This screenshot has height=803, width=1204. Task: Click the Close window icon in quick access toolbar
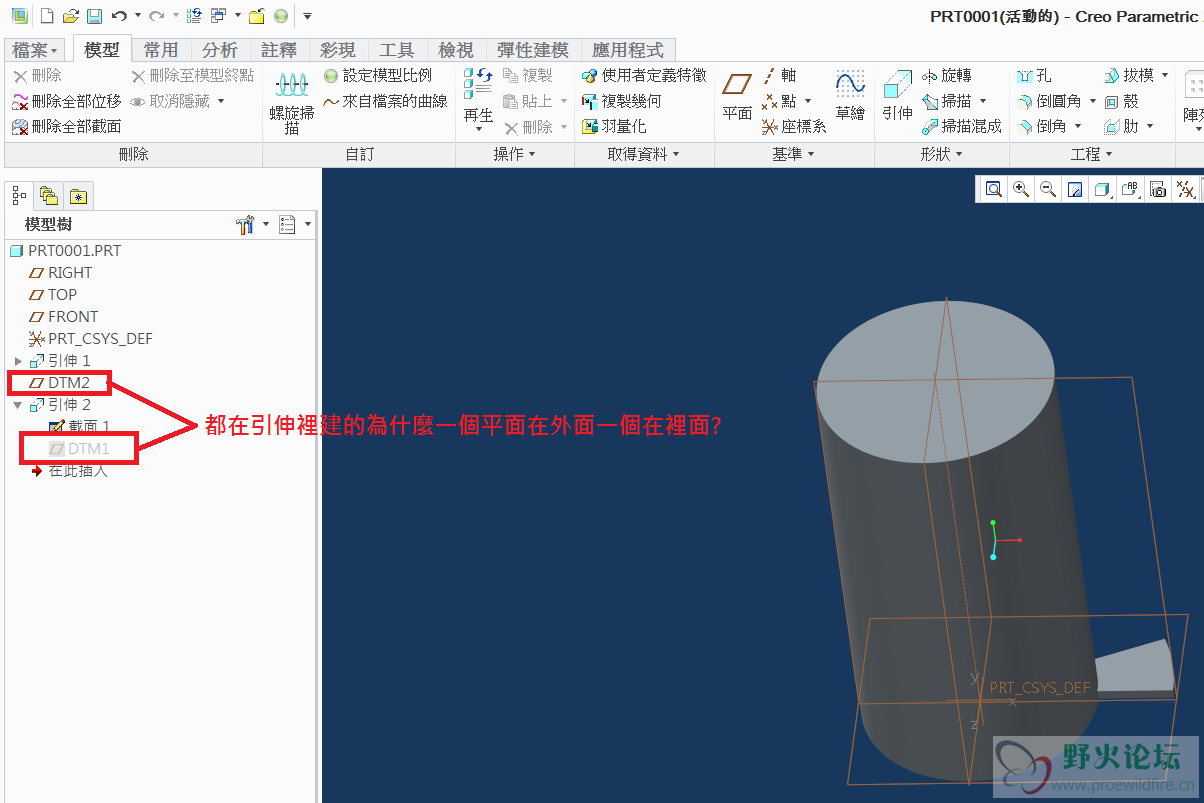pyautogui.click(x=257, y=16)
